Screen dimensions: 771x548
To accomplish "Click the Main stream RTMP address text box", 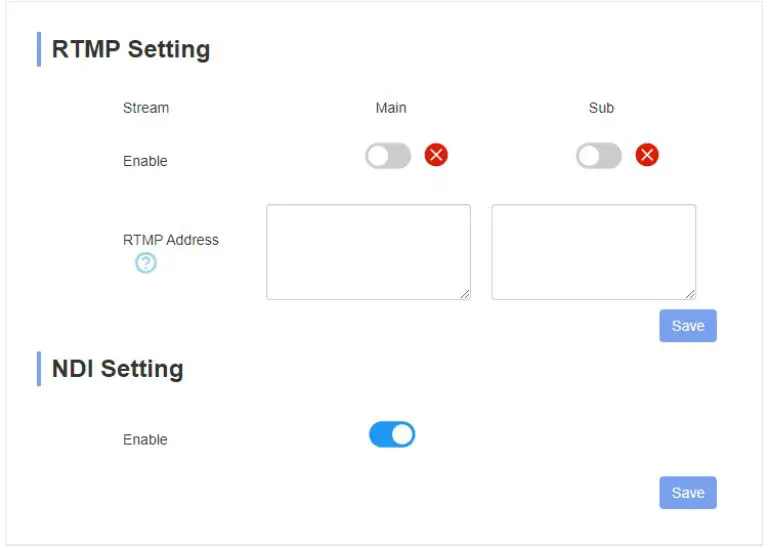I will click(x=368, y=251).
